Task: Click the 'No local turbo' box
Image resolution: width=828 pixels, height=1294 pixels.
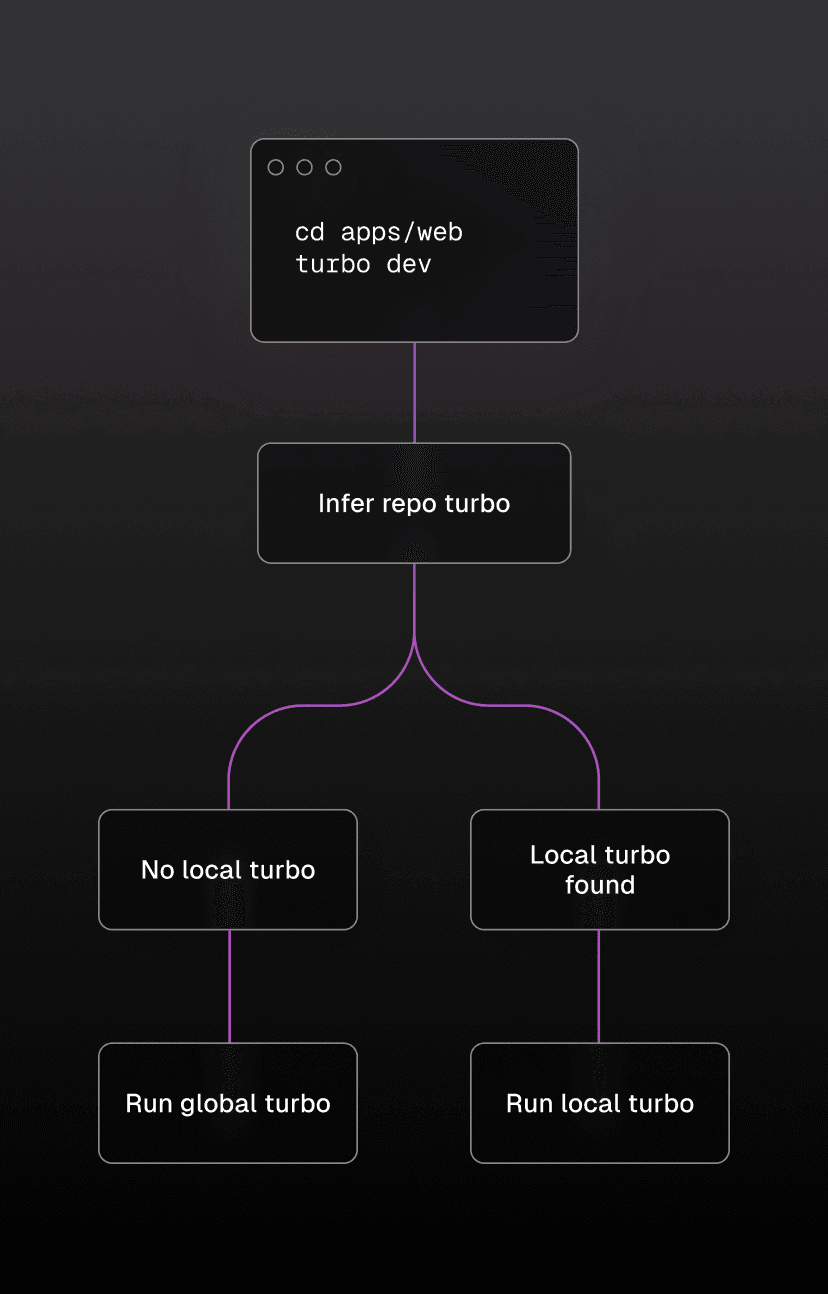Action: 227,869
